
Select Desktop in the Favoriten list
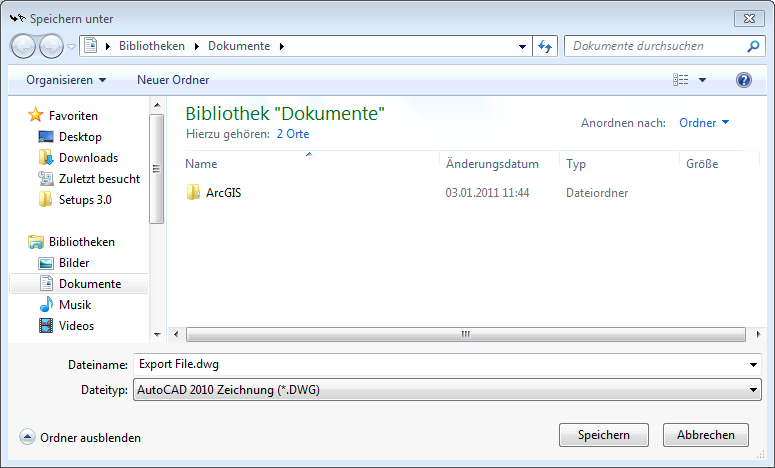pos(80,137)
